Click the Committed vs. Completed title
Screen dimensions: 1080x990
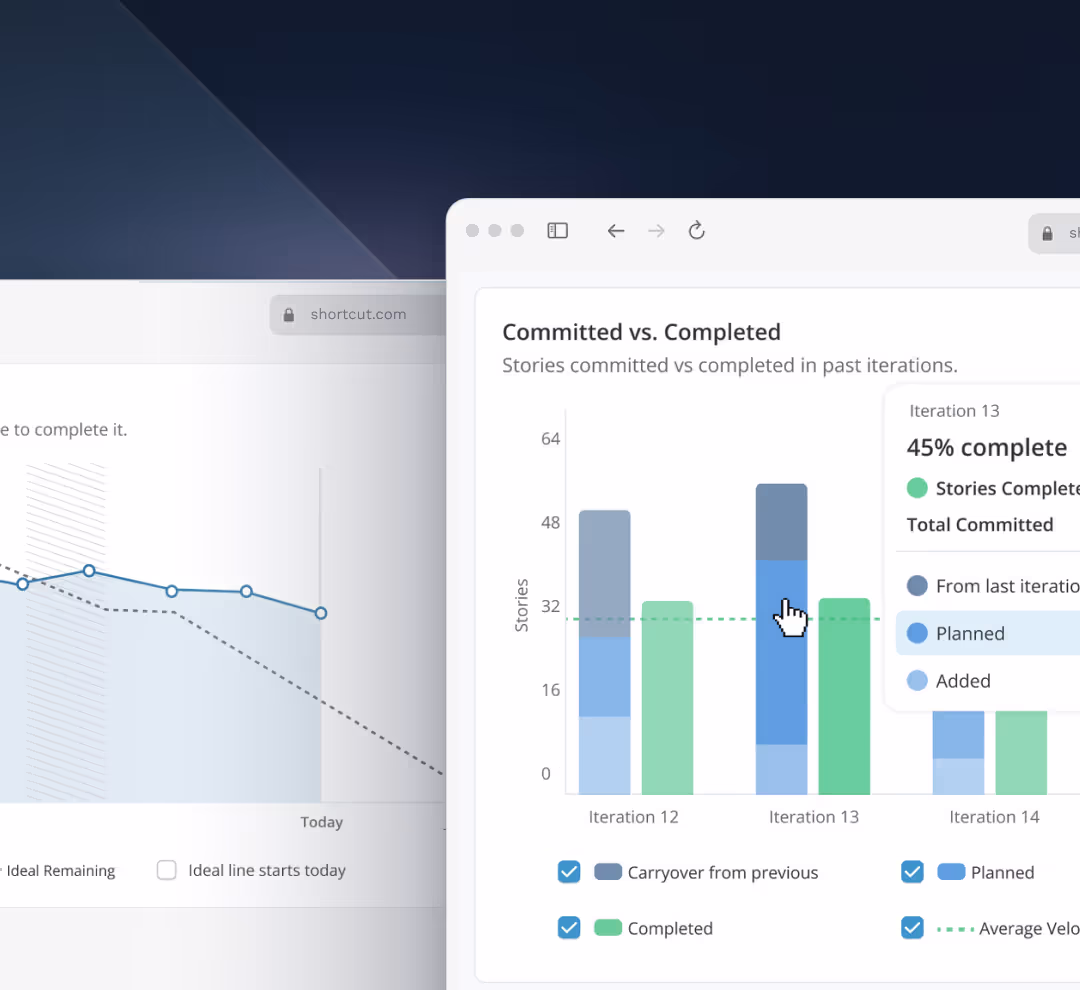(x=641, y=332)
